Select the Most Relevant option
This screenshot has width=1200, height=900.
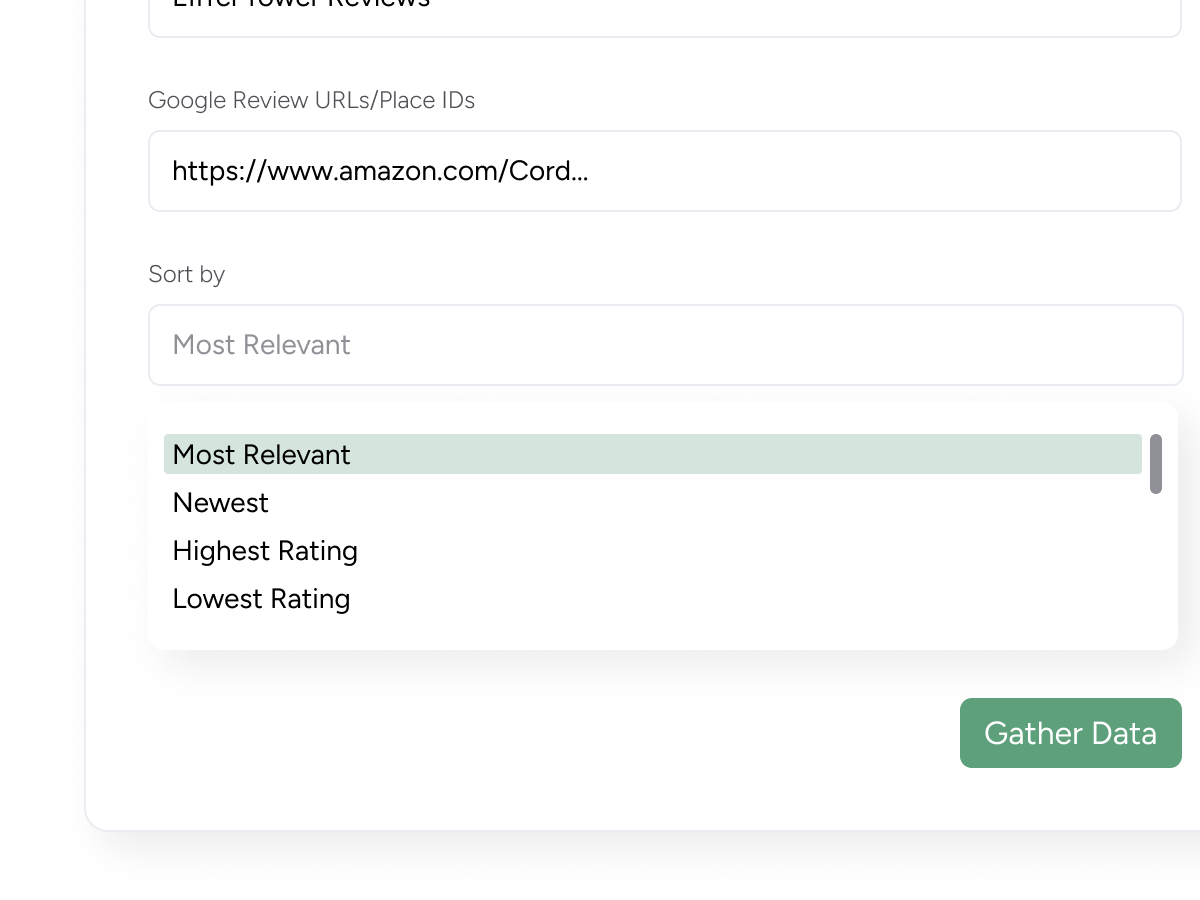click(652, 454)
